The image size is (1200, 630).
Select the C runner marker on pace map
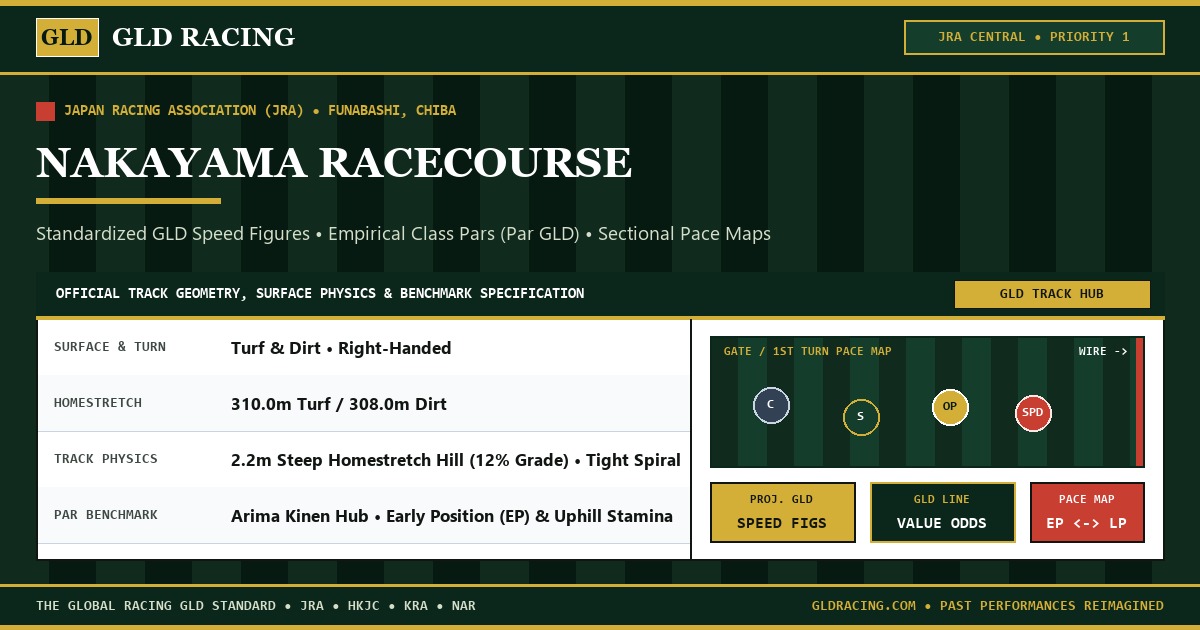pos(771,405)
